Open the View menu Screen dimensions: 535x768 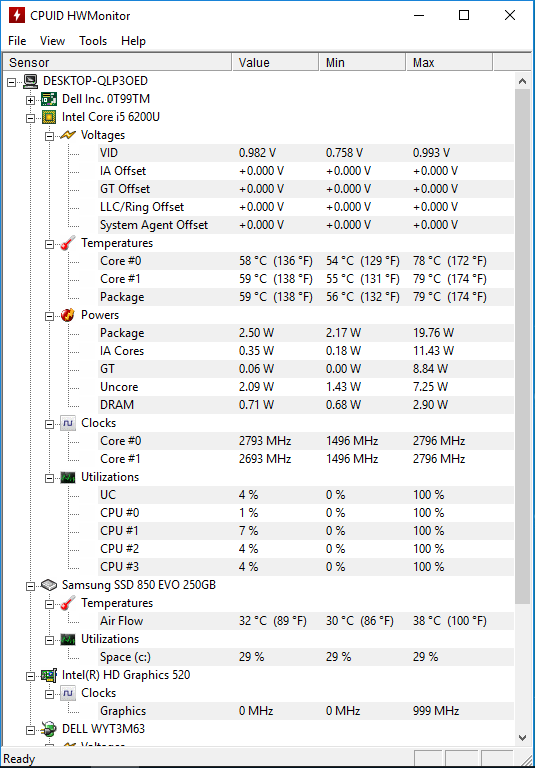52,41
